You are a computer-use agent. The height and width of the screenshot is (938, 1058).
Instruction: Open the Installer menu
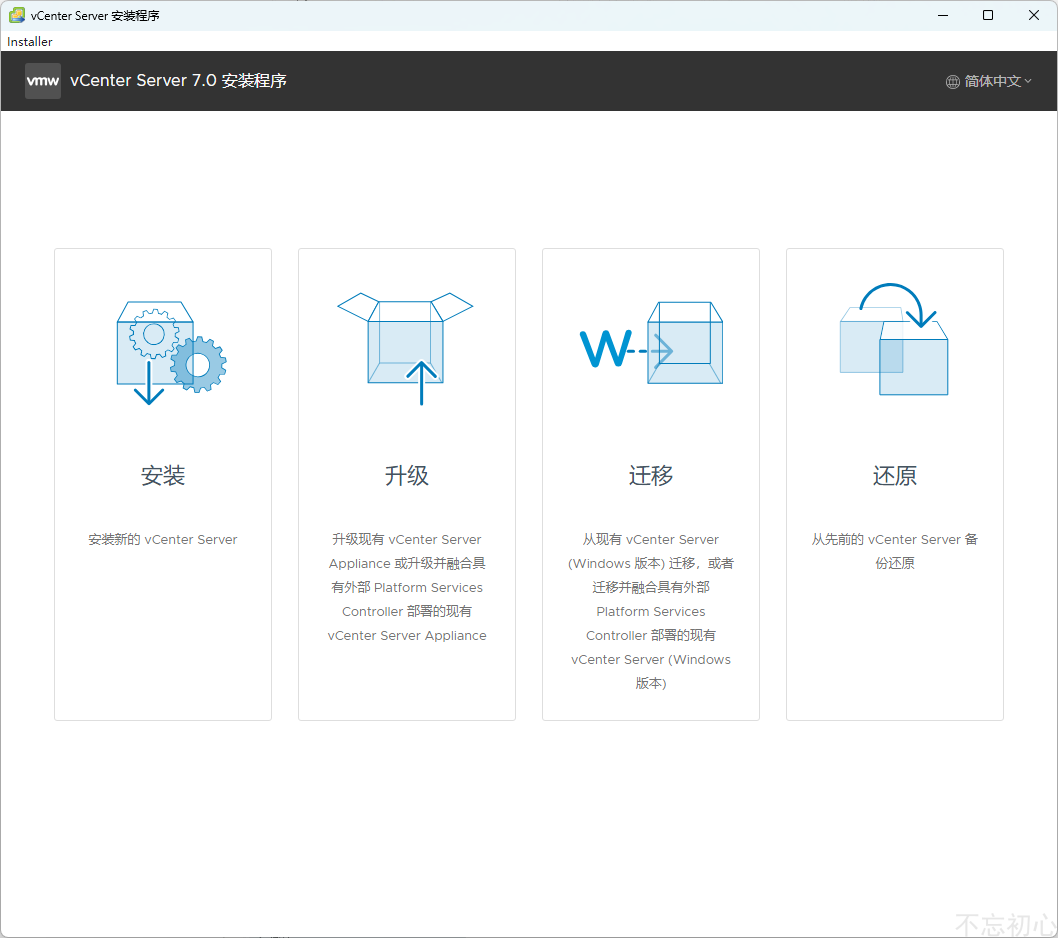click(30, 42)
